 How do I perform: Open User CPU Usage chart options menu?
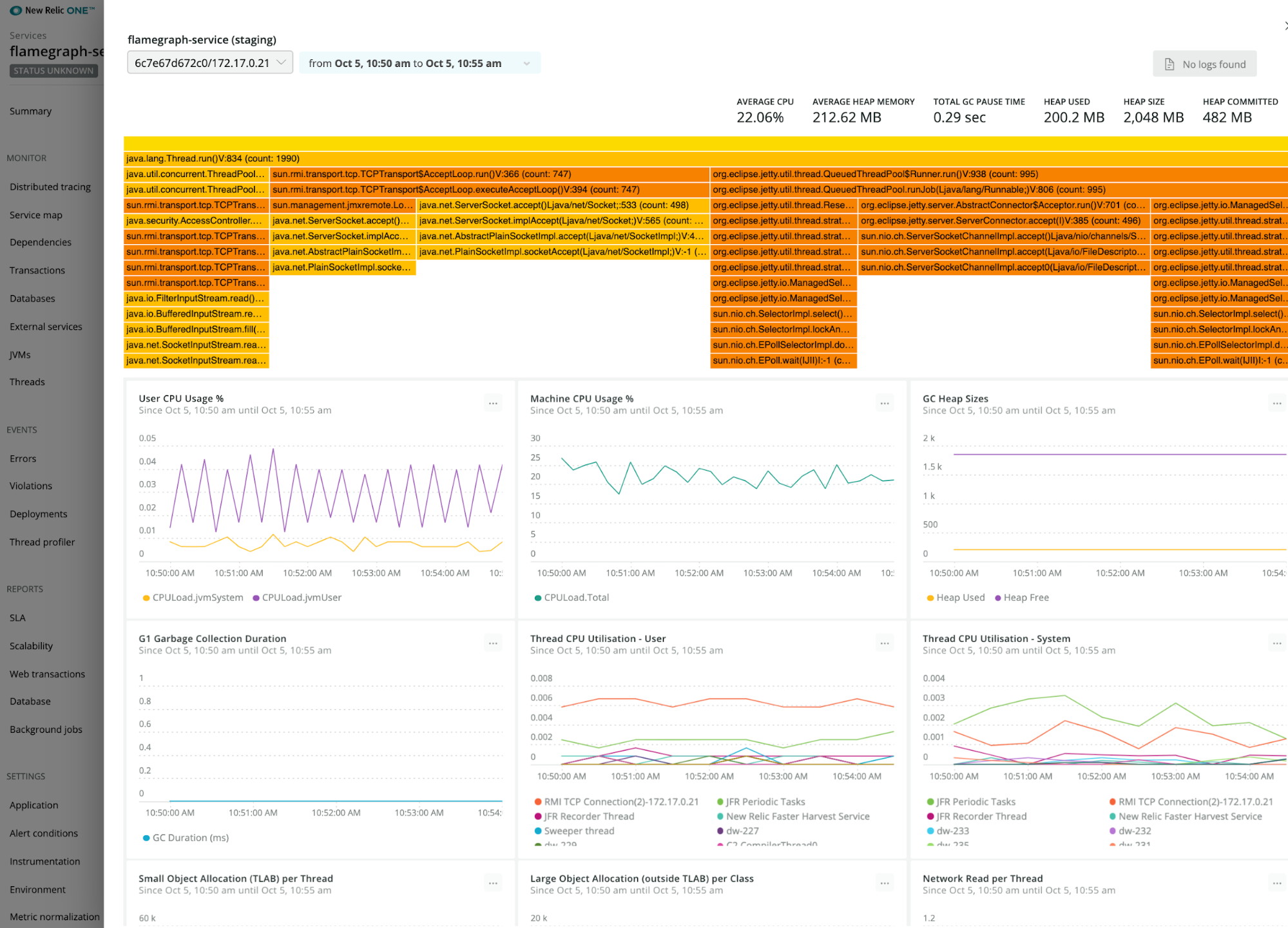click(x=493, y=404)
